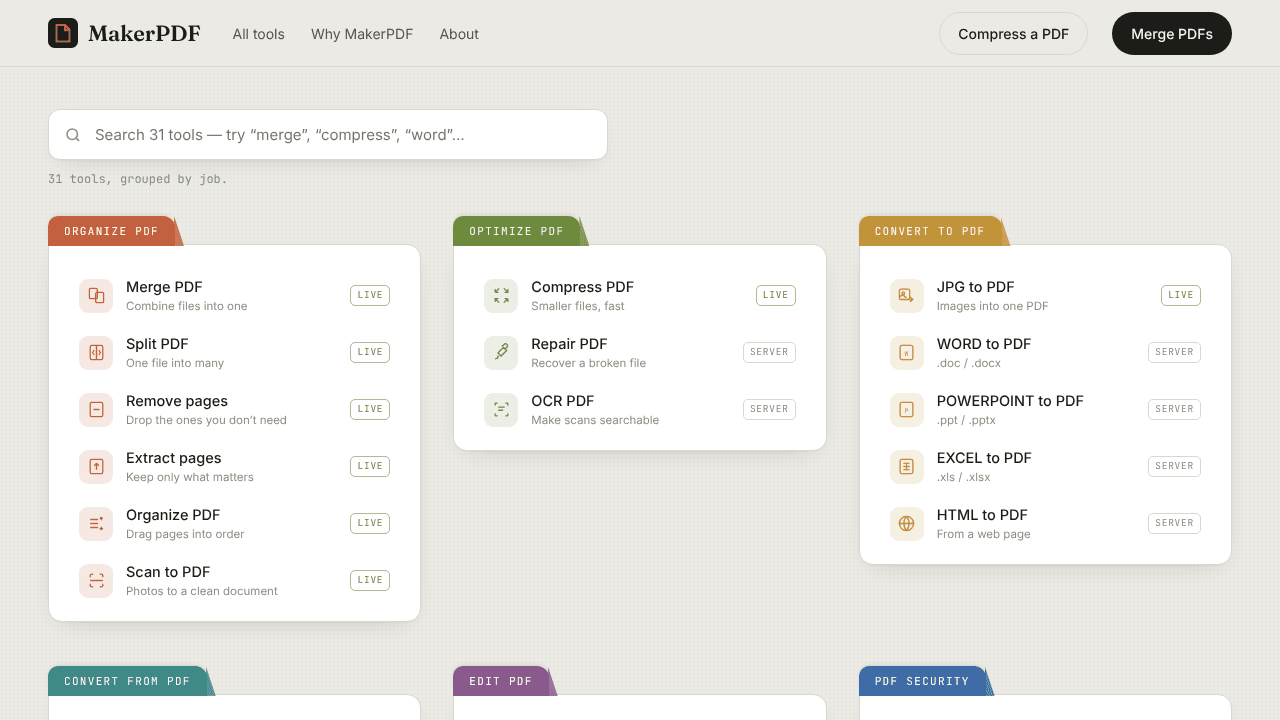Viewport: 1280px width, 720px height.
Task: Click the SERVER badge on HTML to PDF
Action: tap(1174, 523)
